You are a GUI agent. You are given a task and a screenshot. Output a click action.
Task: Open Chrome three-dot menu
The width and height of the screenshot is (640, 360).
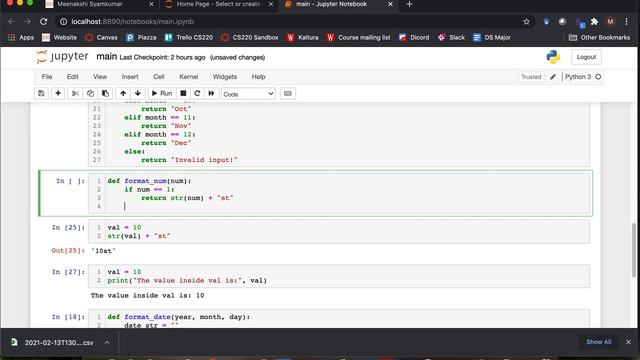pyautogui.click(x=626, y=22)
